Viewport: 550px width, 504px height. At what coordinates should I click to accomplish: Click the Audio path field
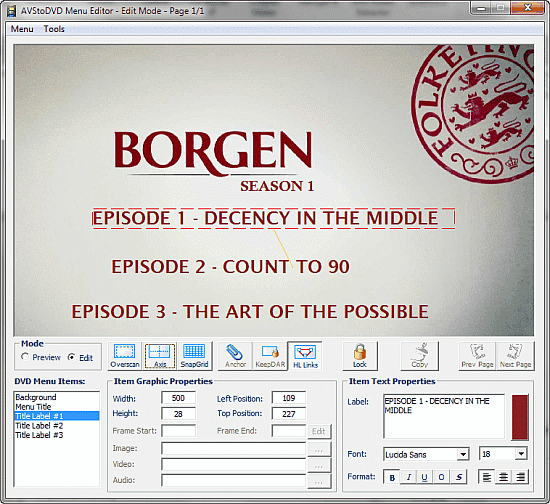tap(234, 481)
